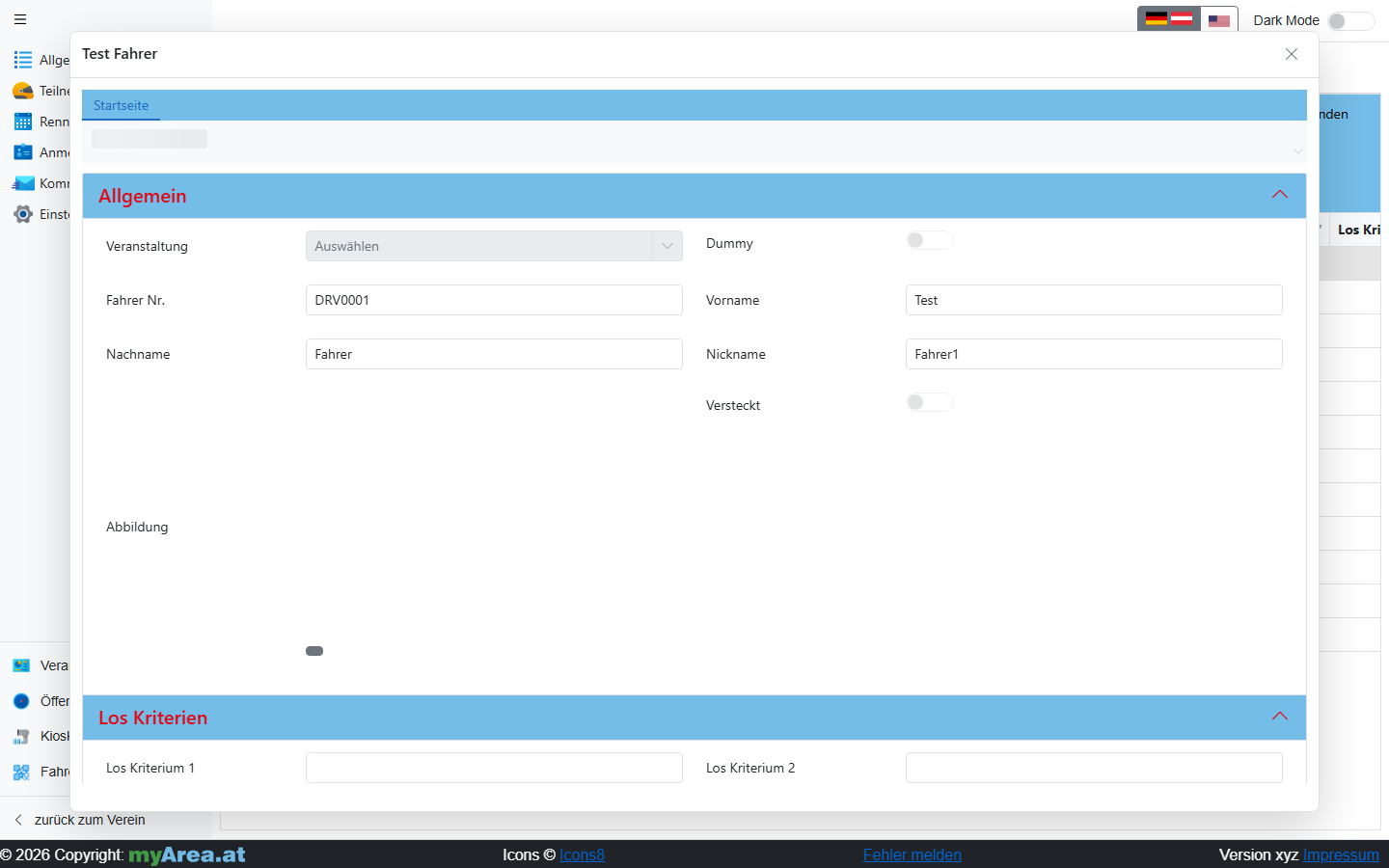Open the Icons8 link

pos(582,854)
